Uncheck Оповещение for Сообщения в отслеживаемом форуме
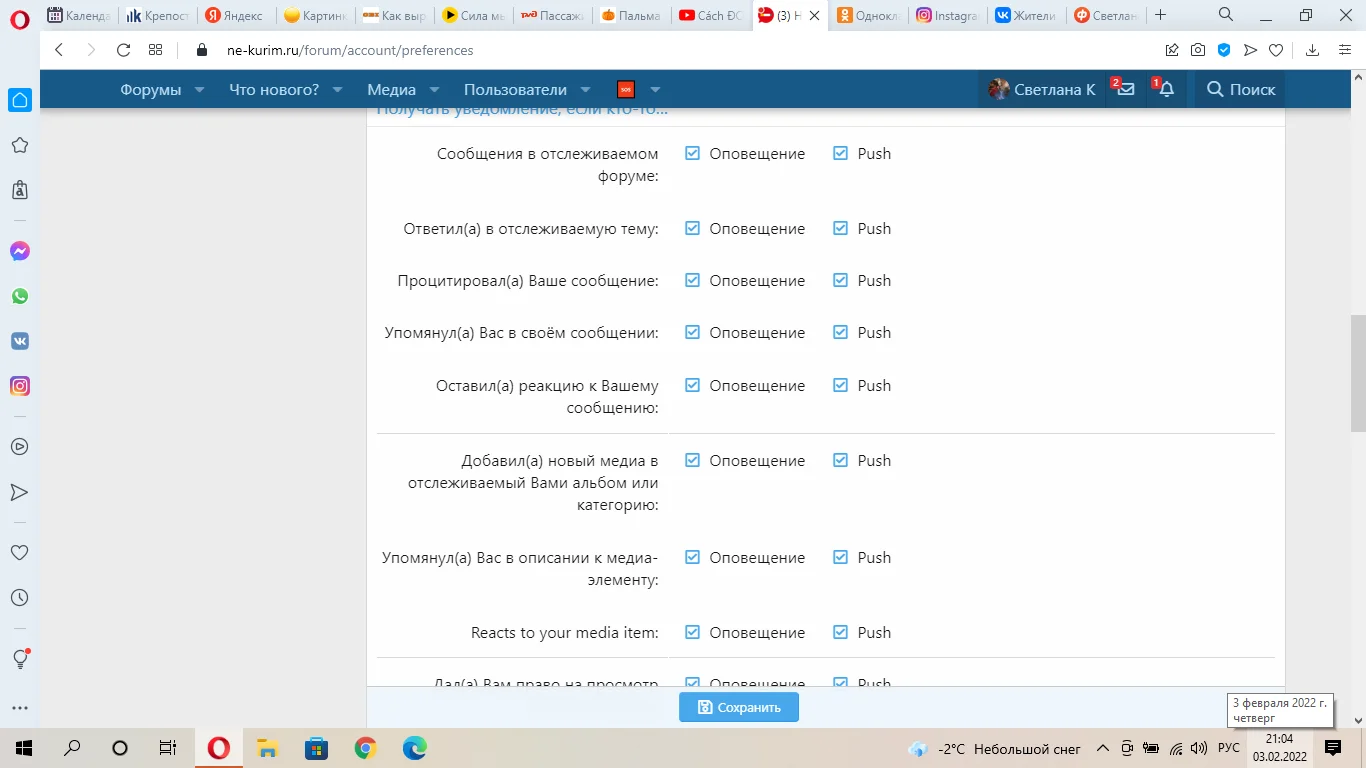The width and height of the screenshot is (1366, 768). [x=692, y=153]
